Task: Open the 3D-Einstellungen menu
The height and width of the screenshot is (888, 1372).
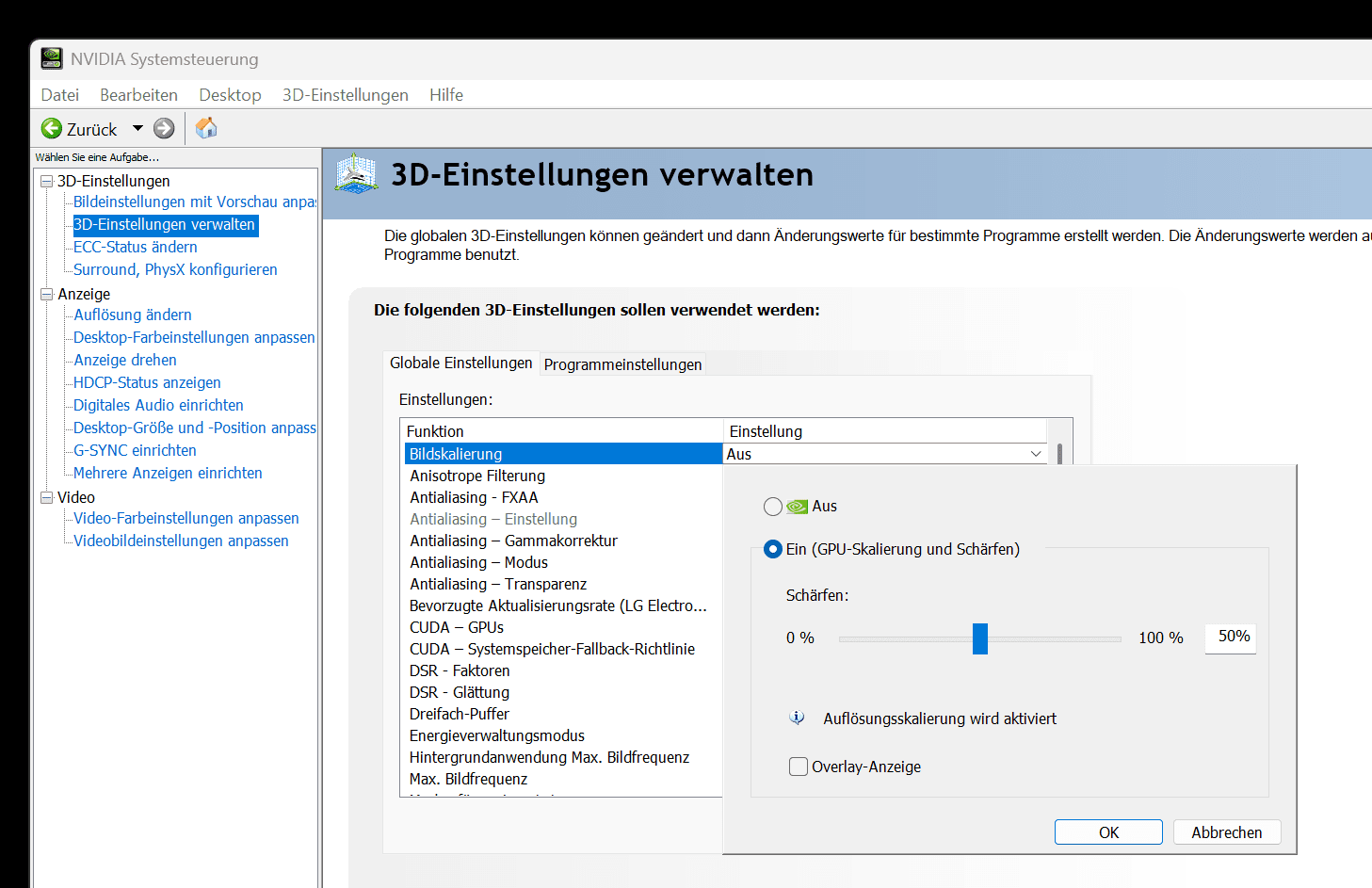Action: point(346,95)
